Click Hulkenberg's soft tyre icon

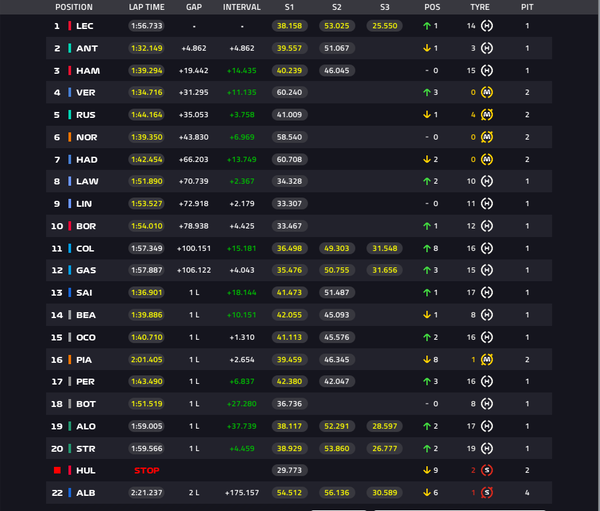[486, 470]
